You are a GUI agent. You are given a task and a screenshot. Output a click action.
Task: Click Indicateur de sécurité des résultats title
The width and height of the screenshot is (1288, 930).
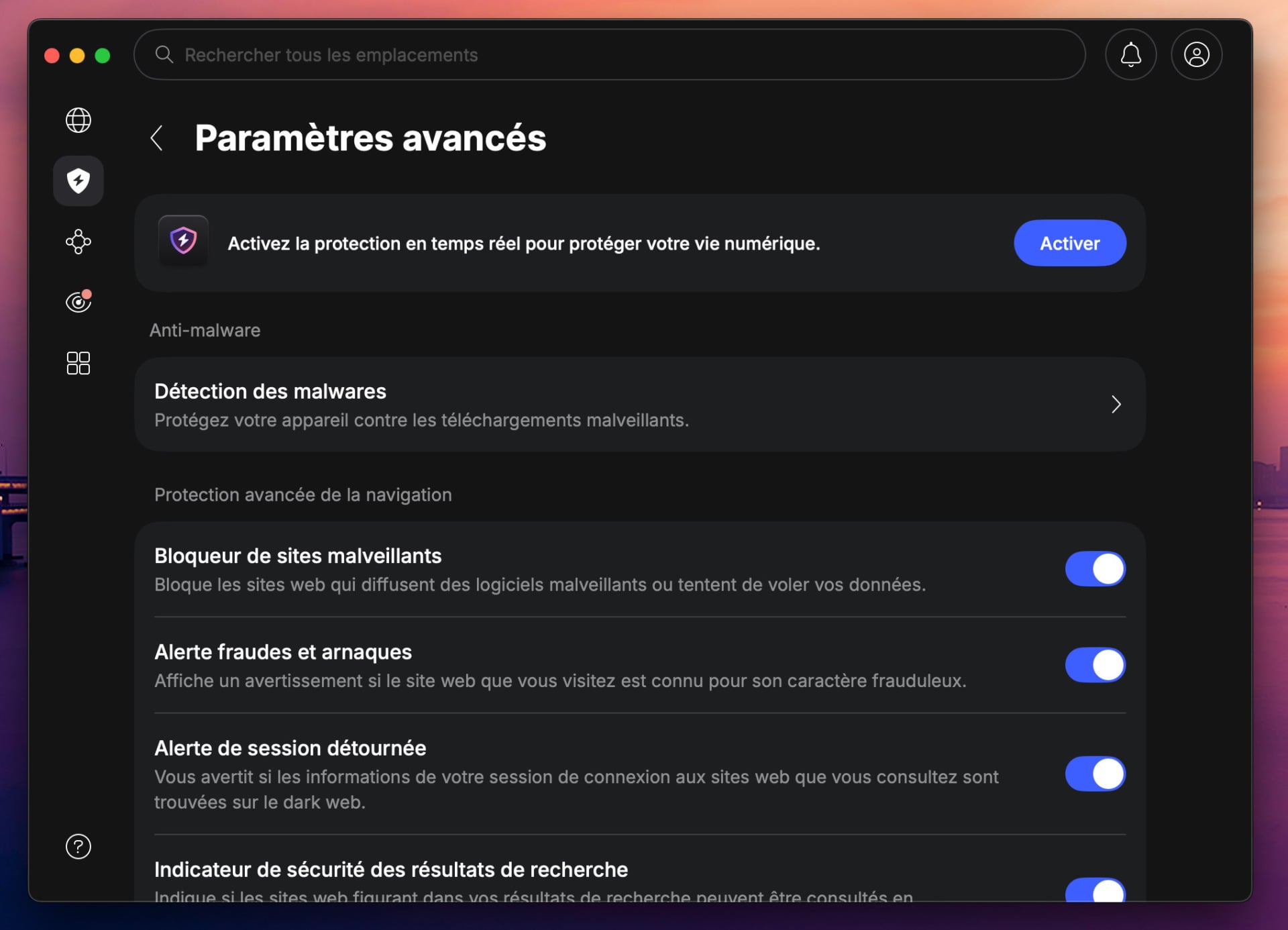[391, 870]
